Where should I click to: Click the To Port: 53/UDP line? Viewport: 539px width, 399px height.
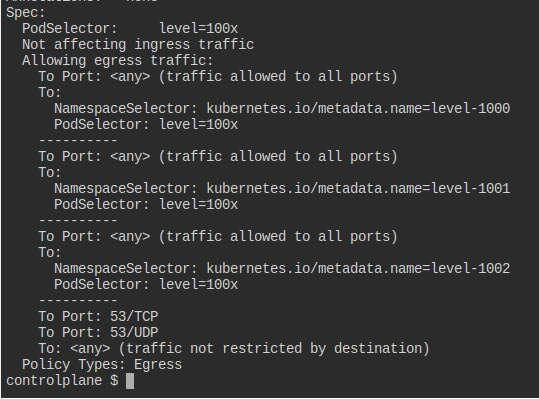click(98, 333)
